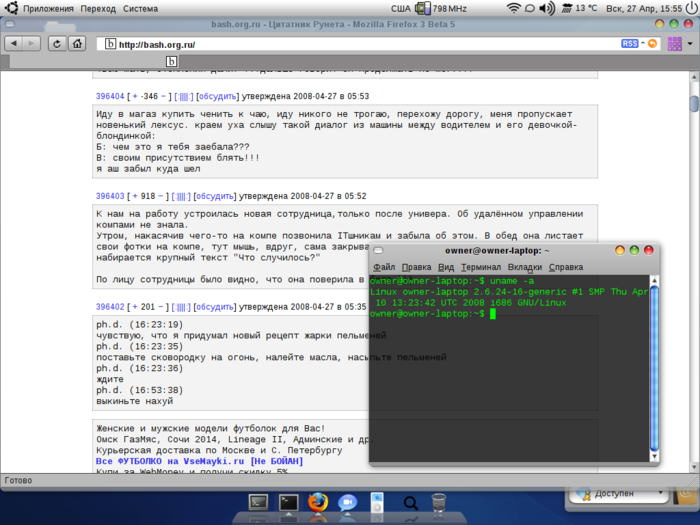Vote minus on quote 396402
This screenshot has width=700, height=525.
pos(161,307)
